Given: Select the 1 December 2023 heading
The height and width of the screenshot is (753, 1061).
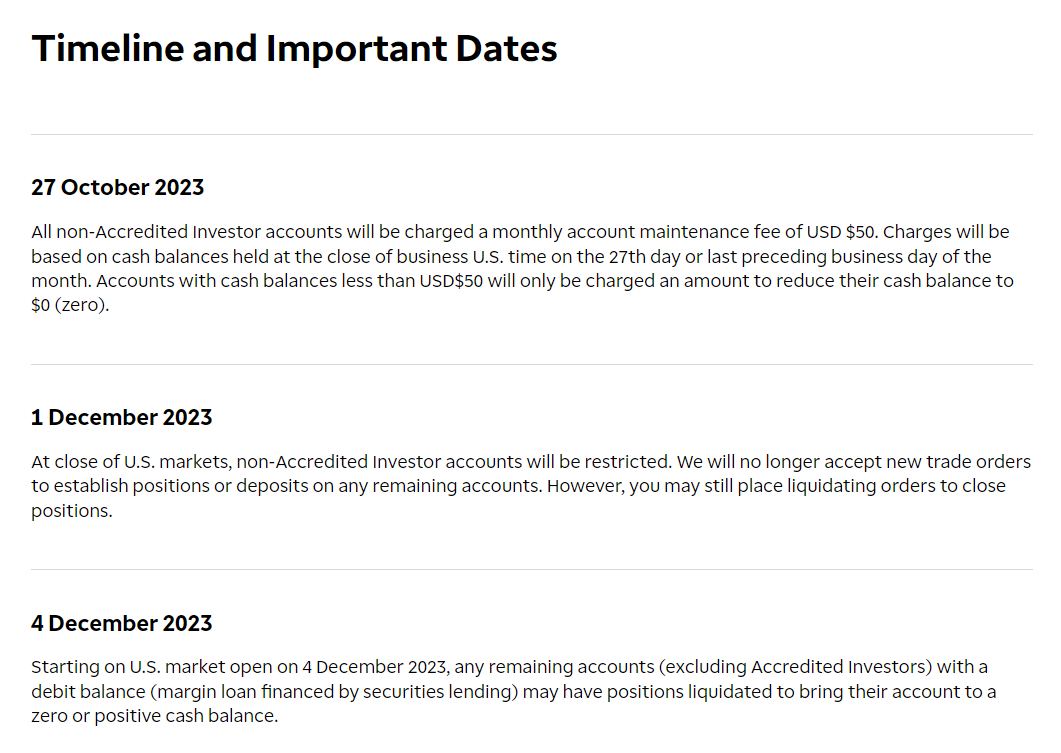Looking at the screenshot, I should [x=122, y=417].
